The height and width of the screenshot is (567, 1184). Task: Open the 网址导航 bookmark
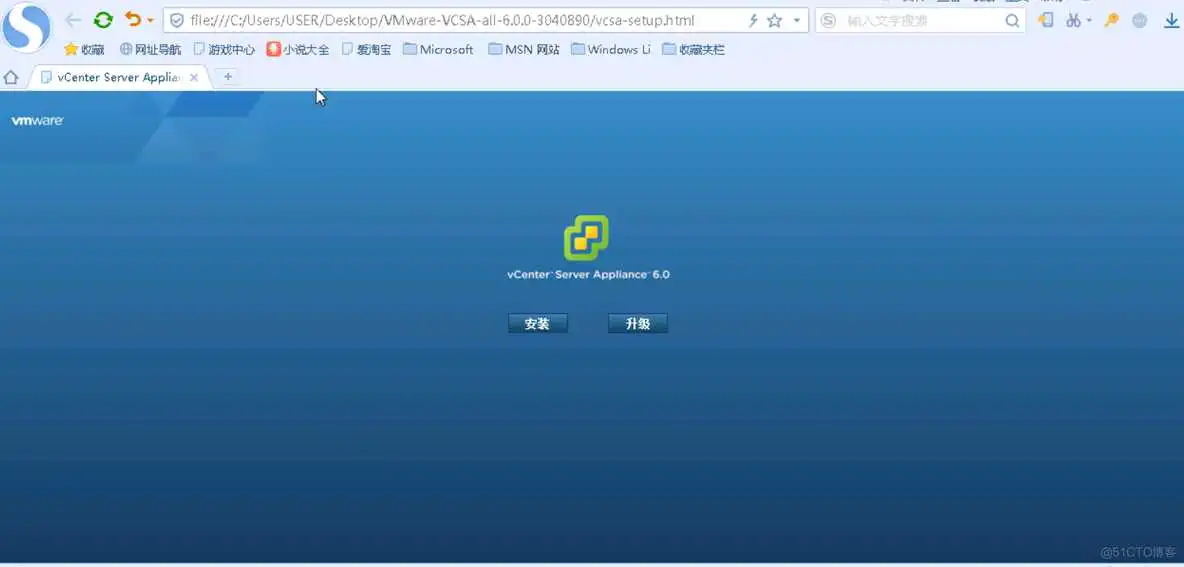150,50
